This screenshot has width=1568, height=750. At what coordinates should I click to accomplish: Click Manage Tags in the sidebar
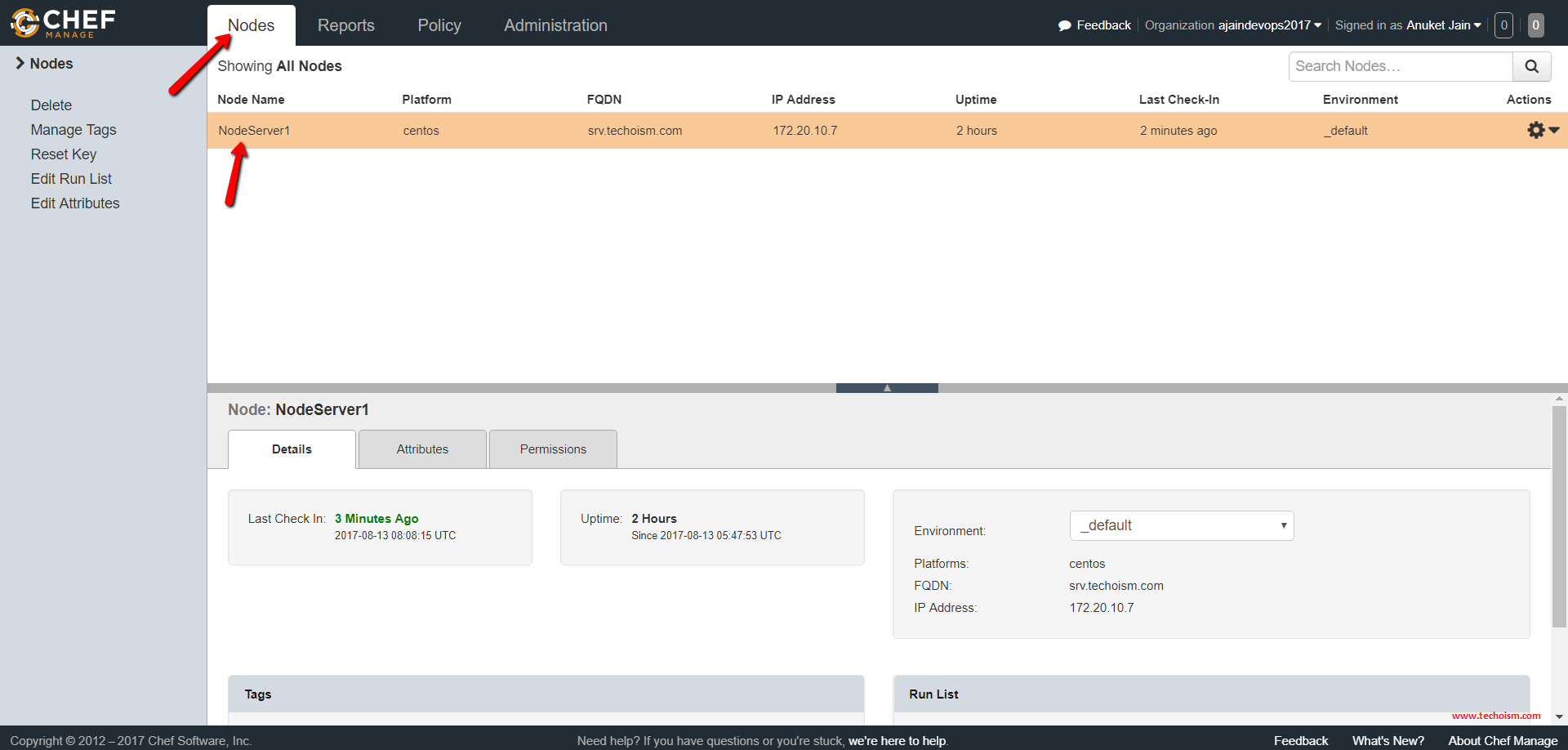pos(73,130)
